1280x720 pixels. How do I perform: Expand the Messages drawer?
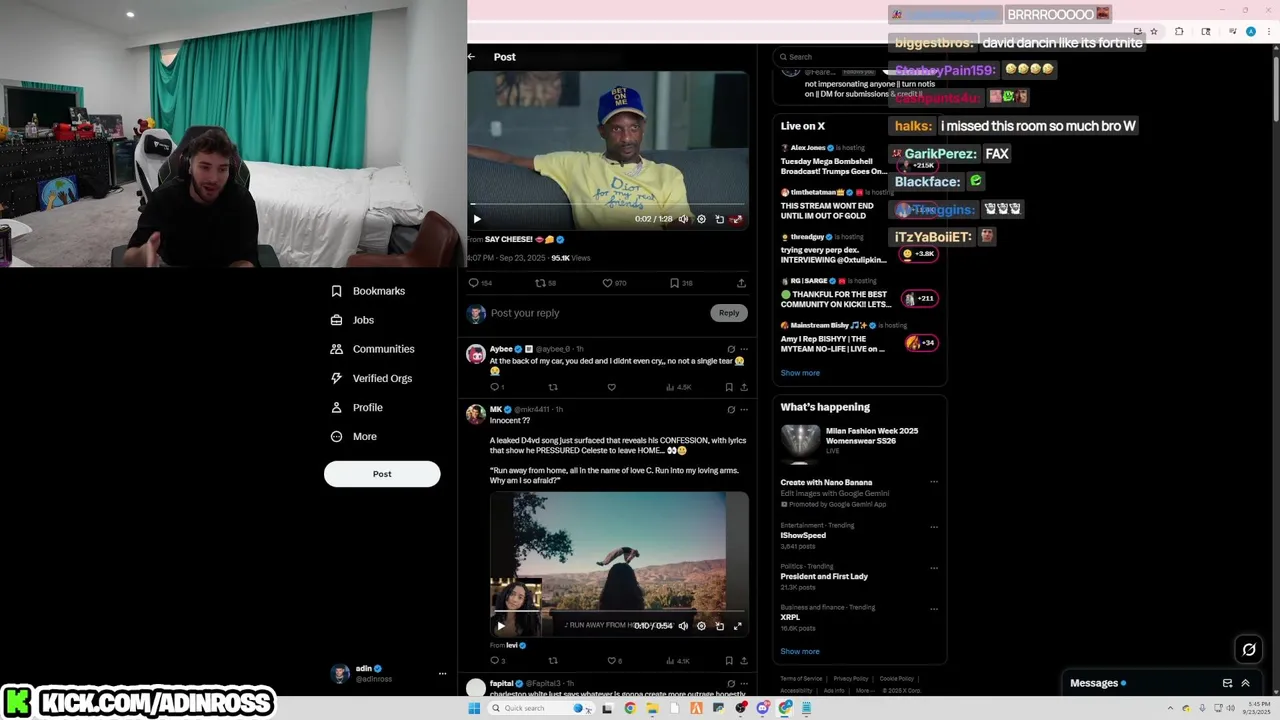pyautogui.click(x=1245, y=683)
